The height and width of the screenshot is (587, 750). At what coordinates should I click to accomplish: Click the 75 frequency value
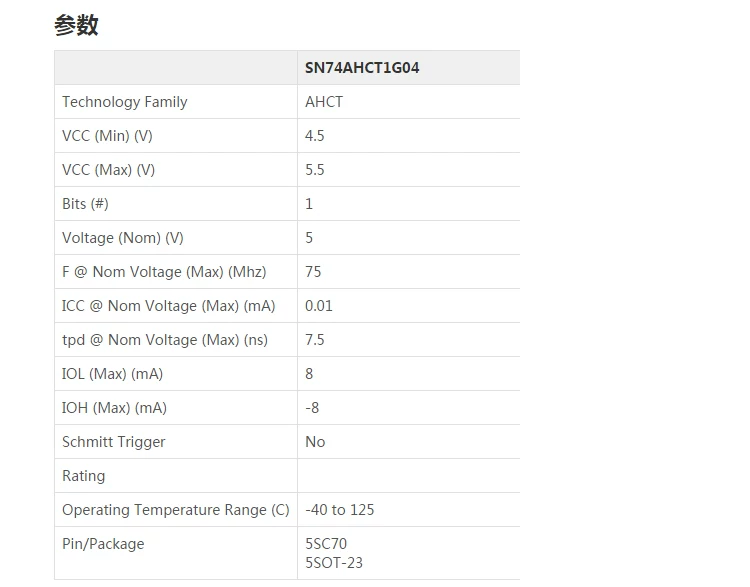[313, 272]
